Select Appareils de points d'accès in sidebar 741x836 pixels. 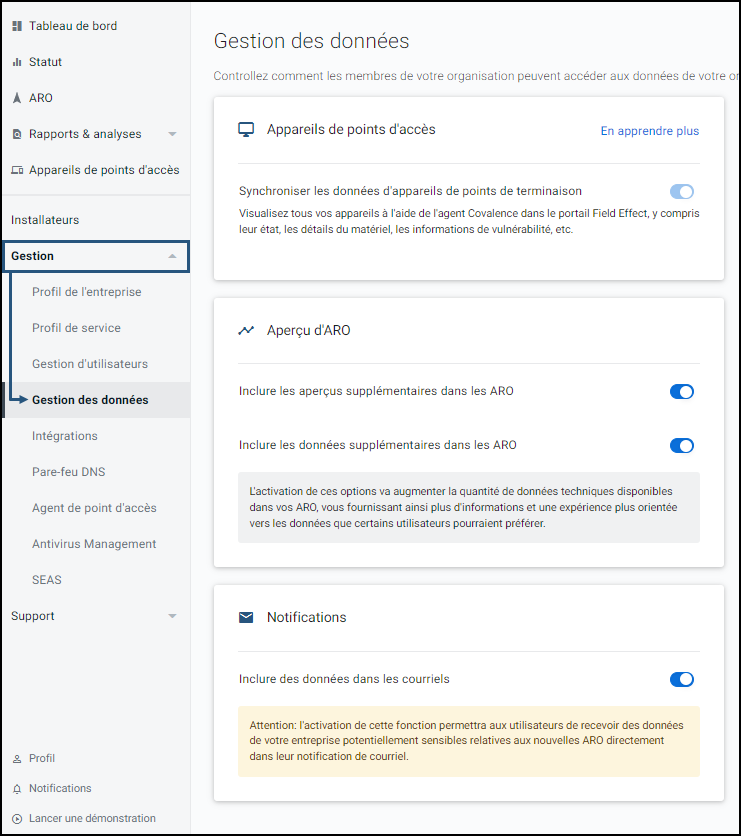tap(104, 170)
